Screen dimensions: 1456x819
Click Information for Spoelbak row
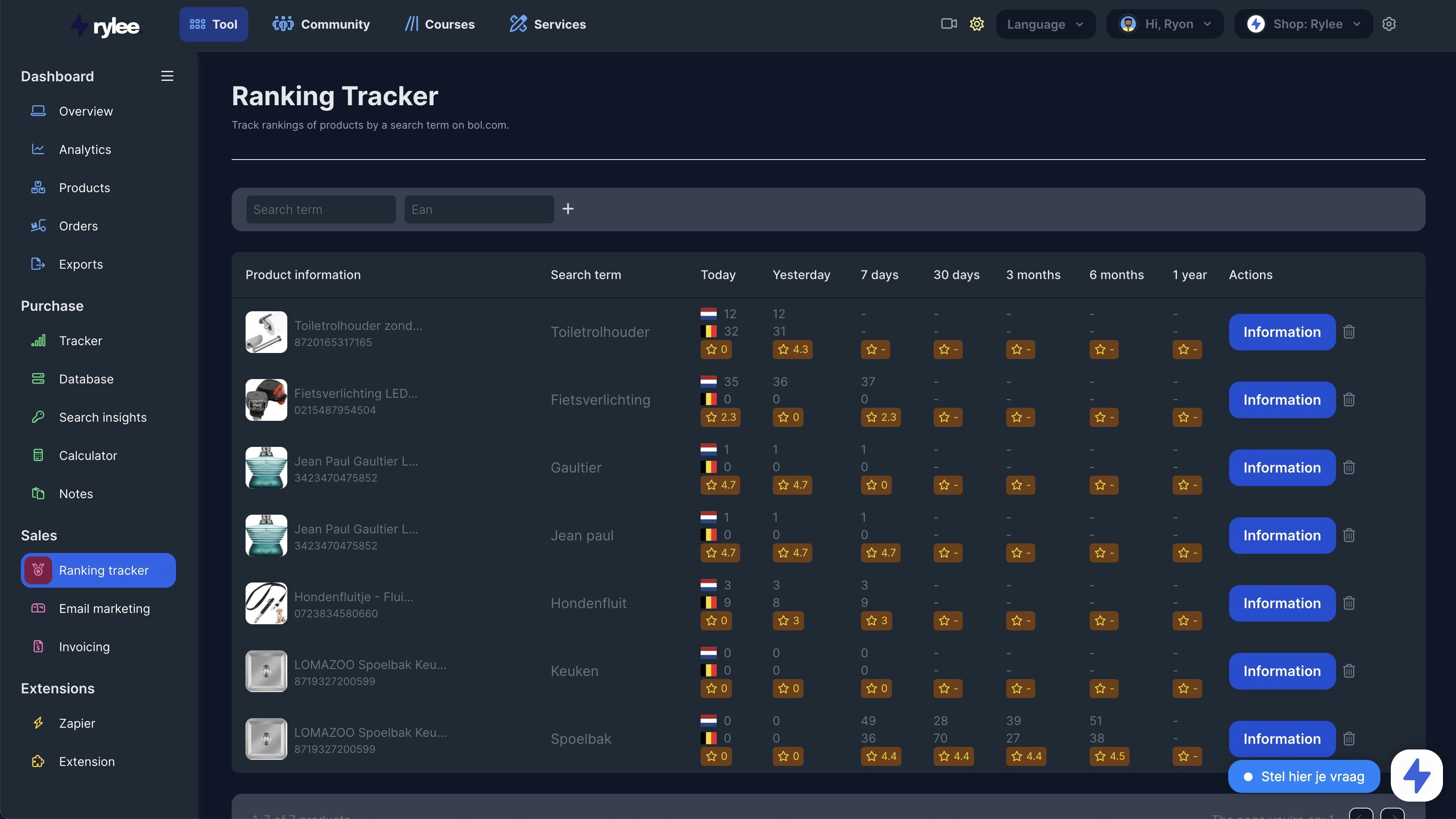point(1282,739)
